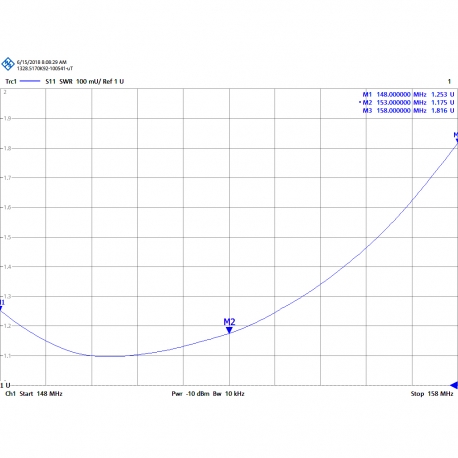Screen dimensions: 458x458
Task: Select the M2 marker triangle on the trace
Action: coord(229,330)
